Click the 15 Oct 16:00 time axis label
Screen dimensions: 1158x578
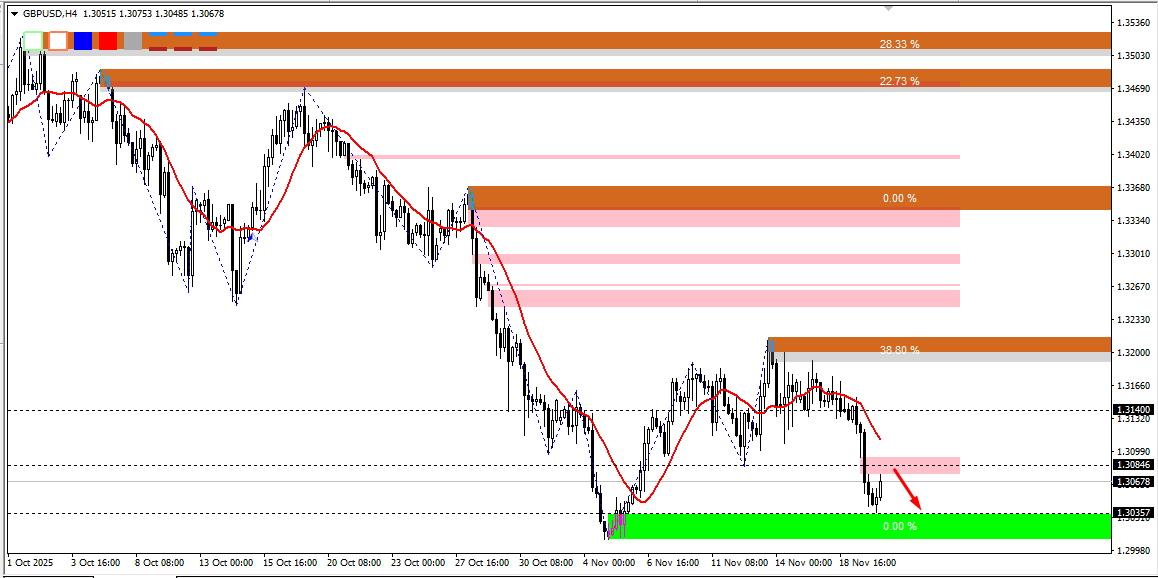click(292, 562)
